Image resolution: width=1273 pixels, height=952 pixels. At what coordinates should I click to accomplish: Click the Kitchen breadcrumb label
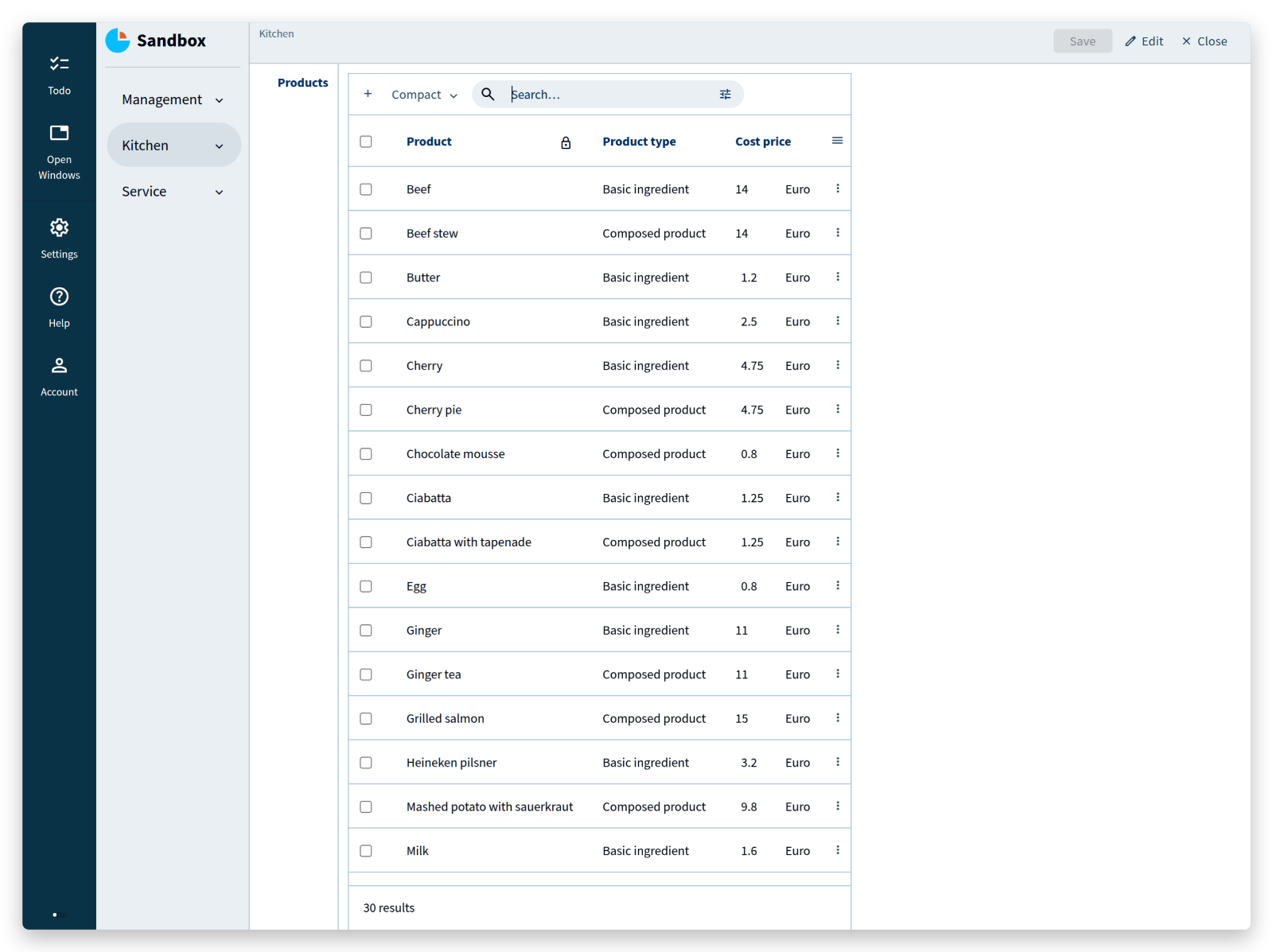coord(276,33)
